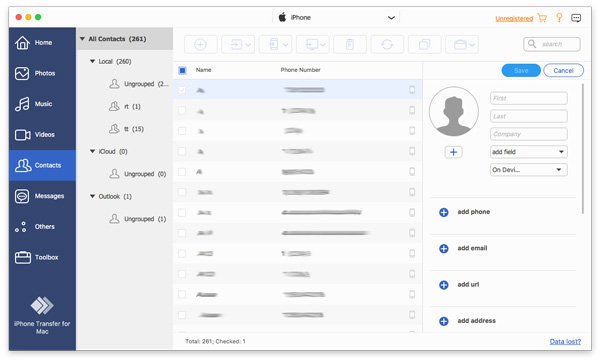Open the Unregistered link

514,18
